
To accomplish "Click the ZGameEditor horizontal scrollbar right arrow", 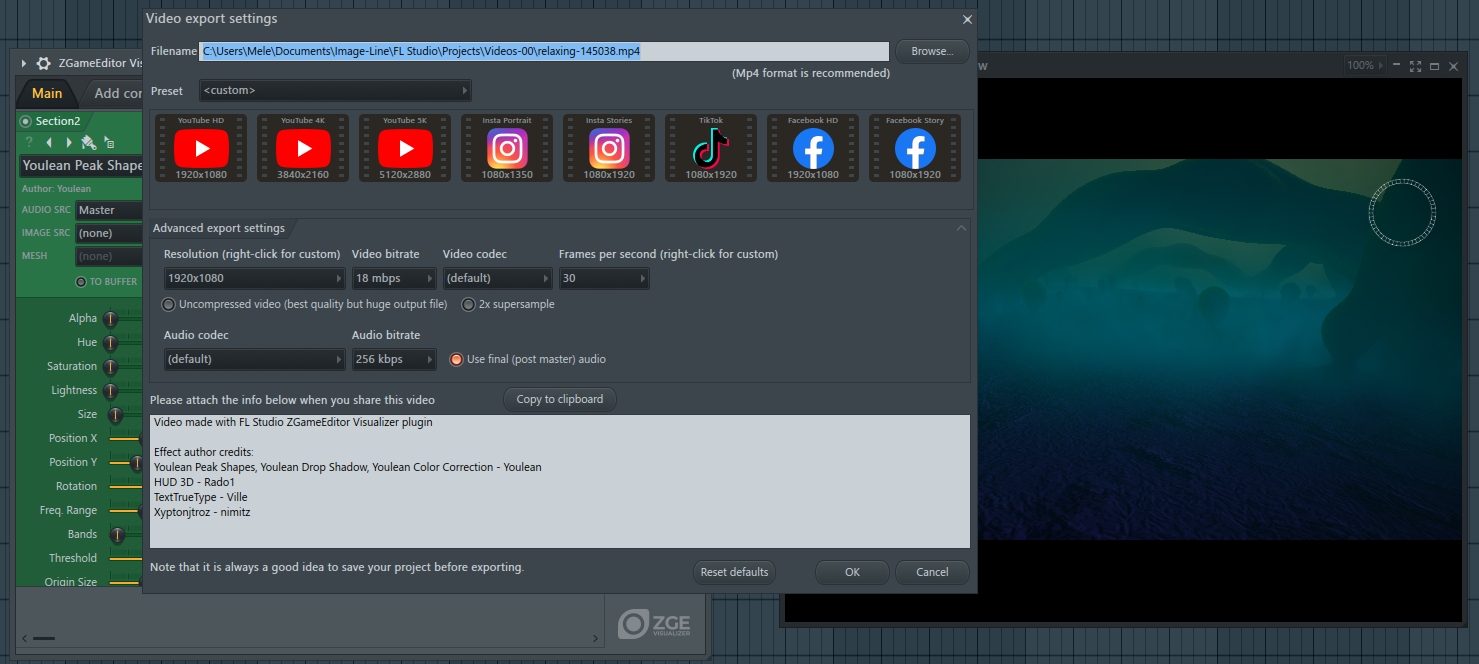I will [x=596, y=637].
